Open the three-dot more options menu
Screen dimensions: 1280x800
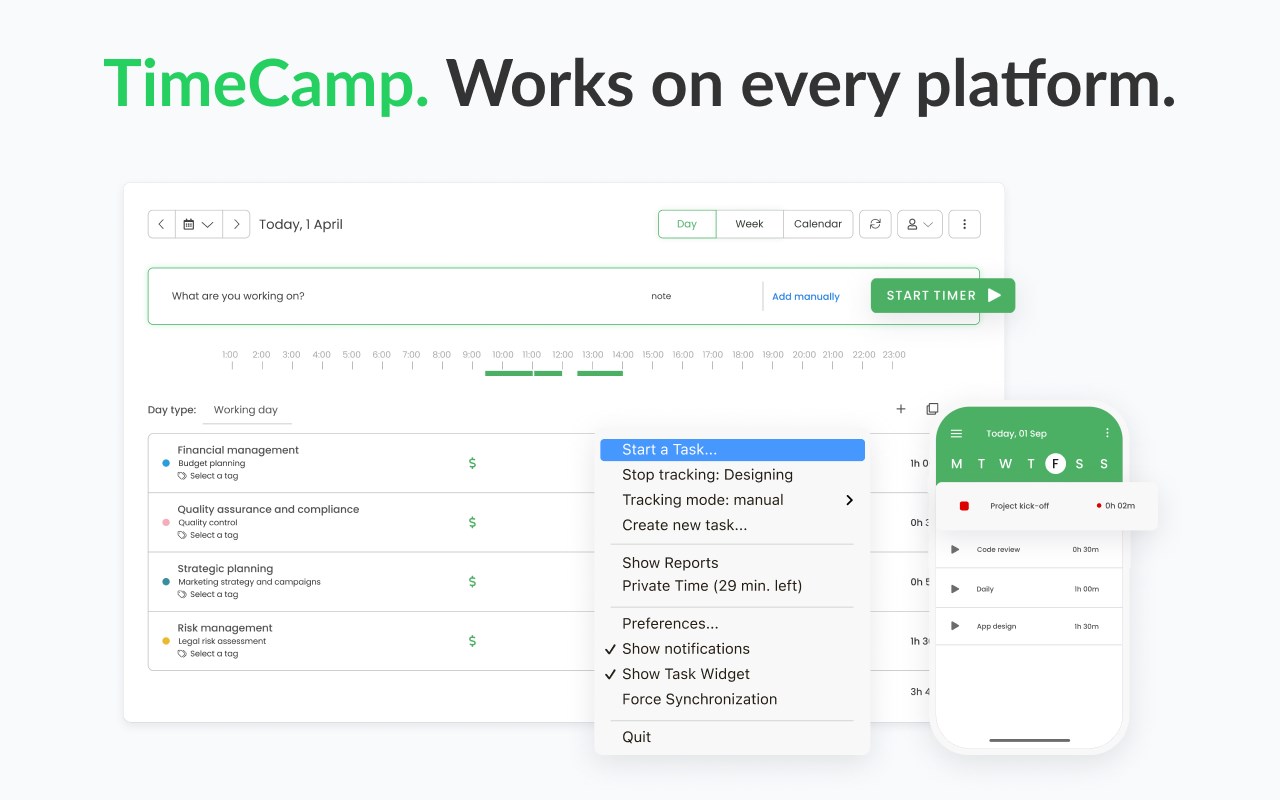964,224
